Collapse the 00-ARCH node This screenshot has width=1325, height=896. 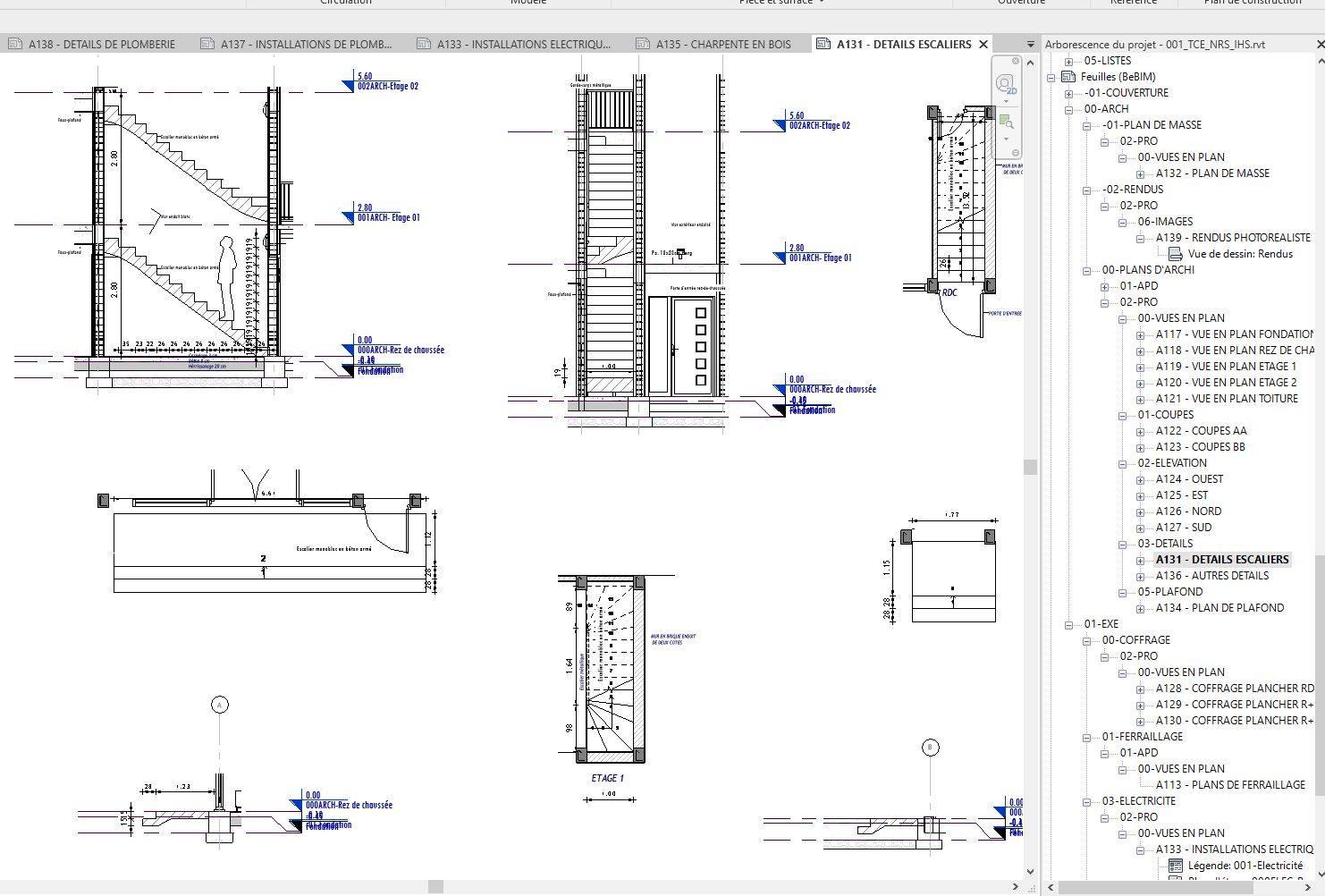point(1068,109)
